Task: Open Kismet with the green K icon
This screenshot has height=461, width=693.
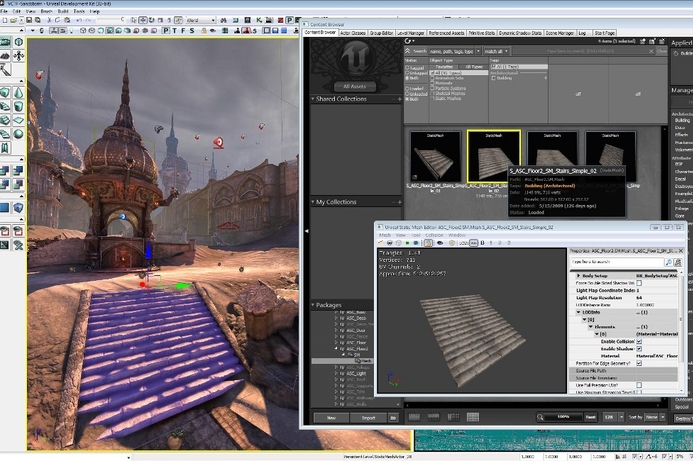Action: pyautogui.click(x=259, y=20)
